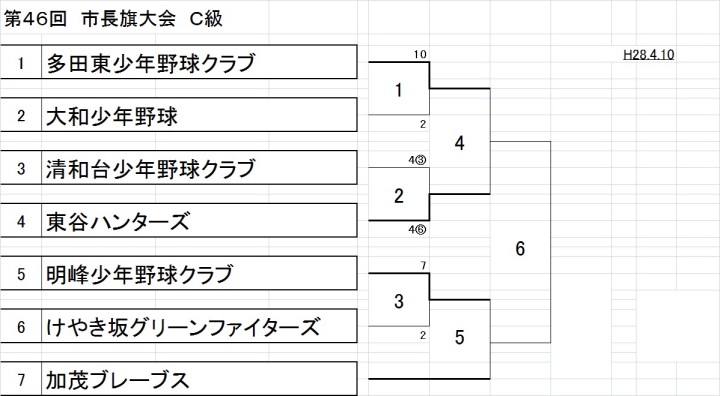
Task: Click the team cell 明峰少年野球クラブ
Action: (x=199, y=273)
